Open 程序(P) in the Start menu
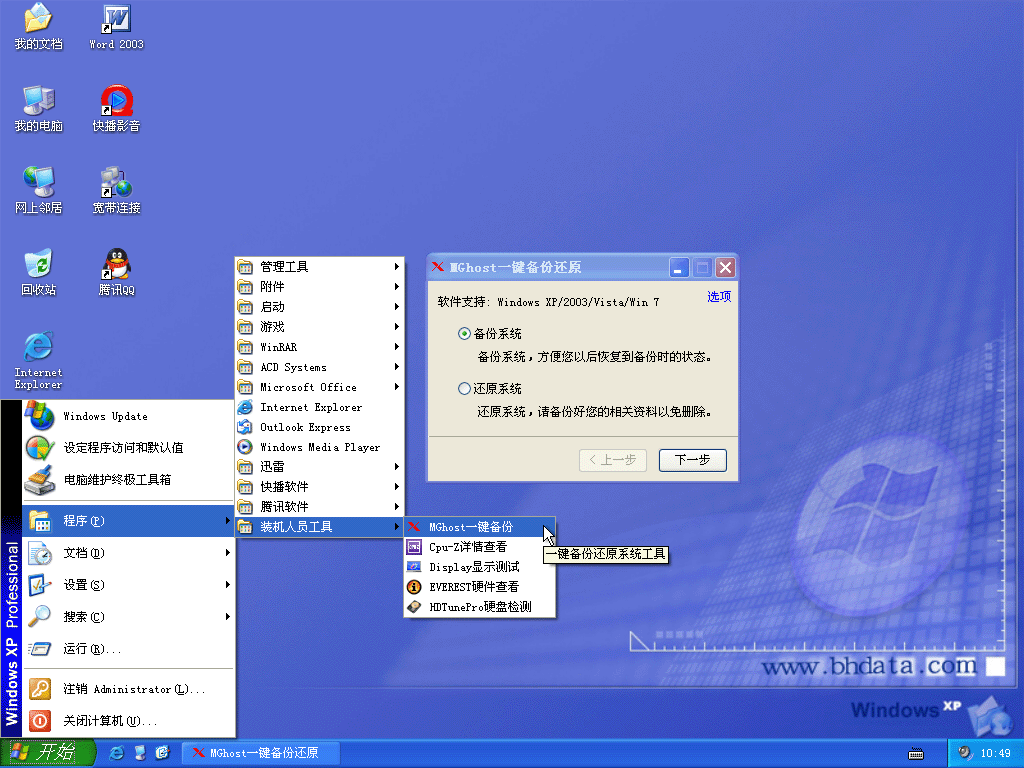1024x768 pixels. coord(128,520)
